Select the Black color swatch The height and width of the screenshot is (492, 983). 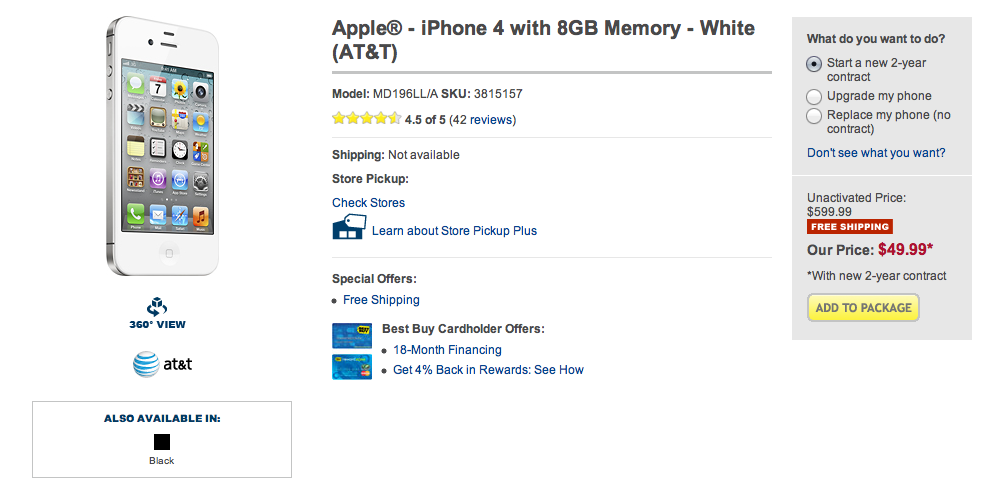tap(162, 441)
